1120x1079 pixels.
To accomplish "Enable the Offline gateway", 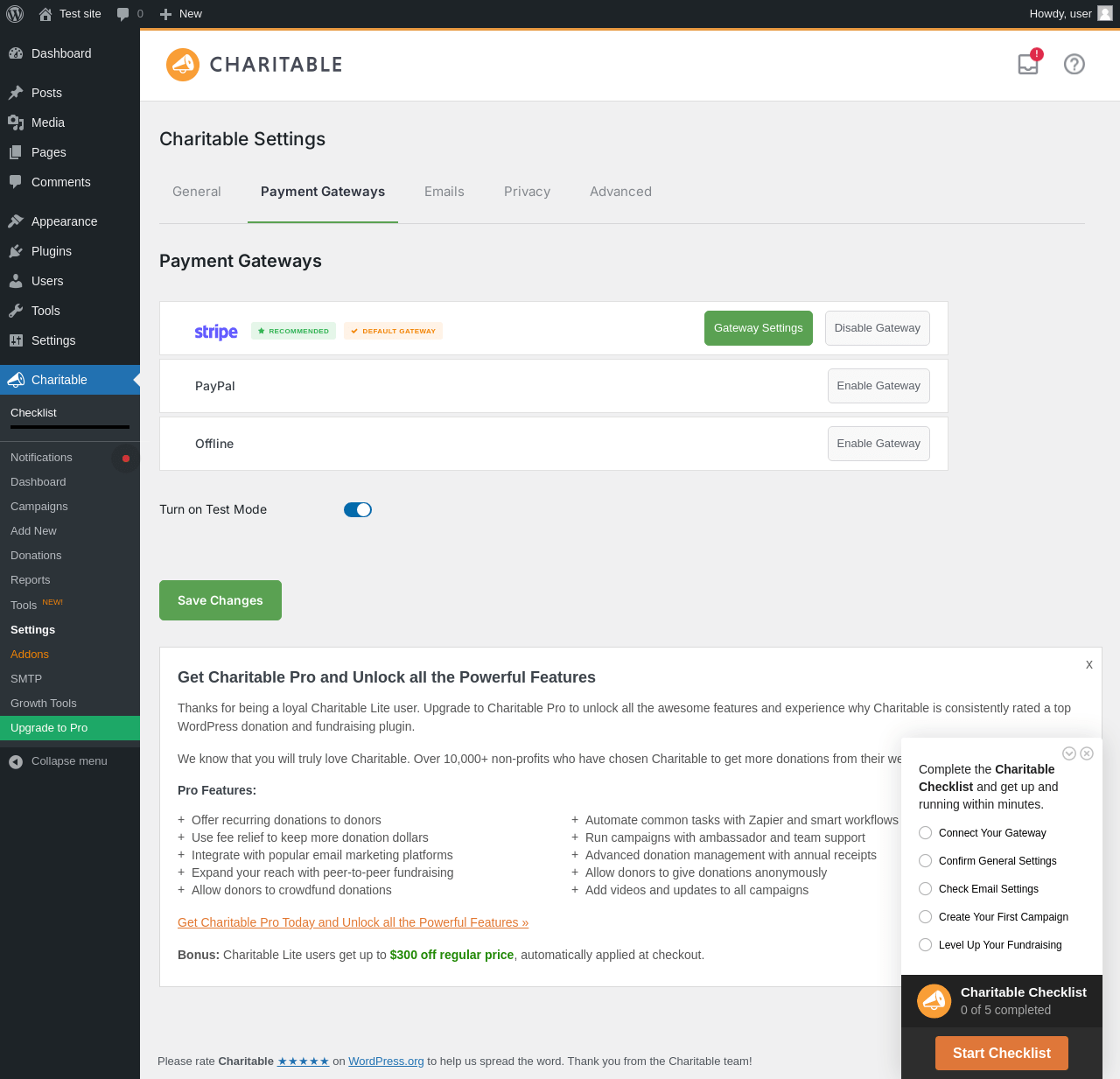I will [878, 444].
